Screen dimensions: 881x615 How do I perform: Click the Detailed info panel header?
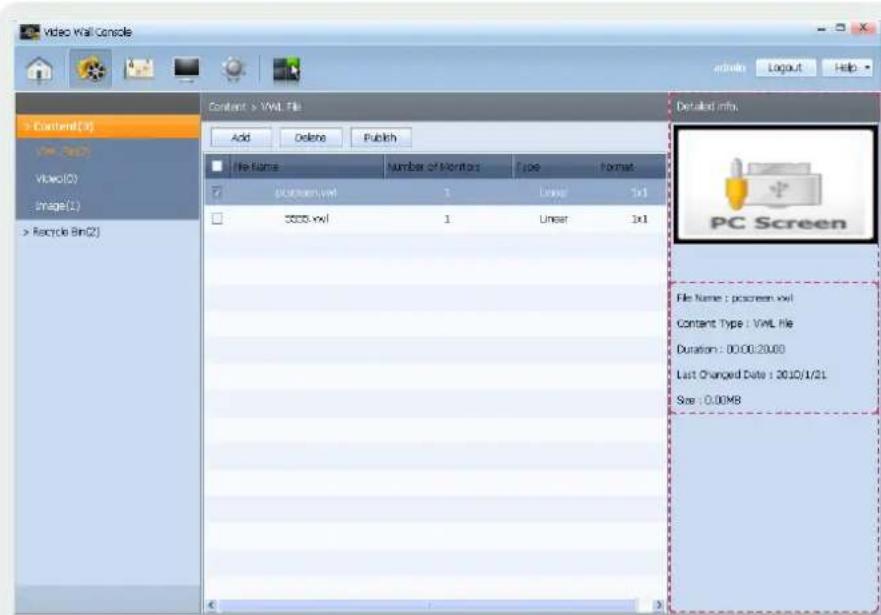774,107
